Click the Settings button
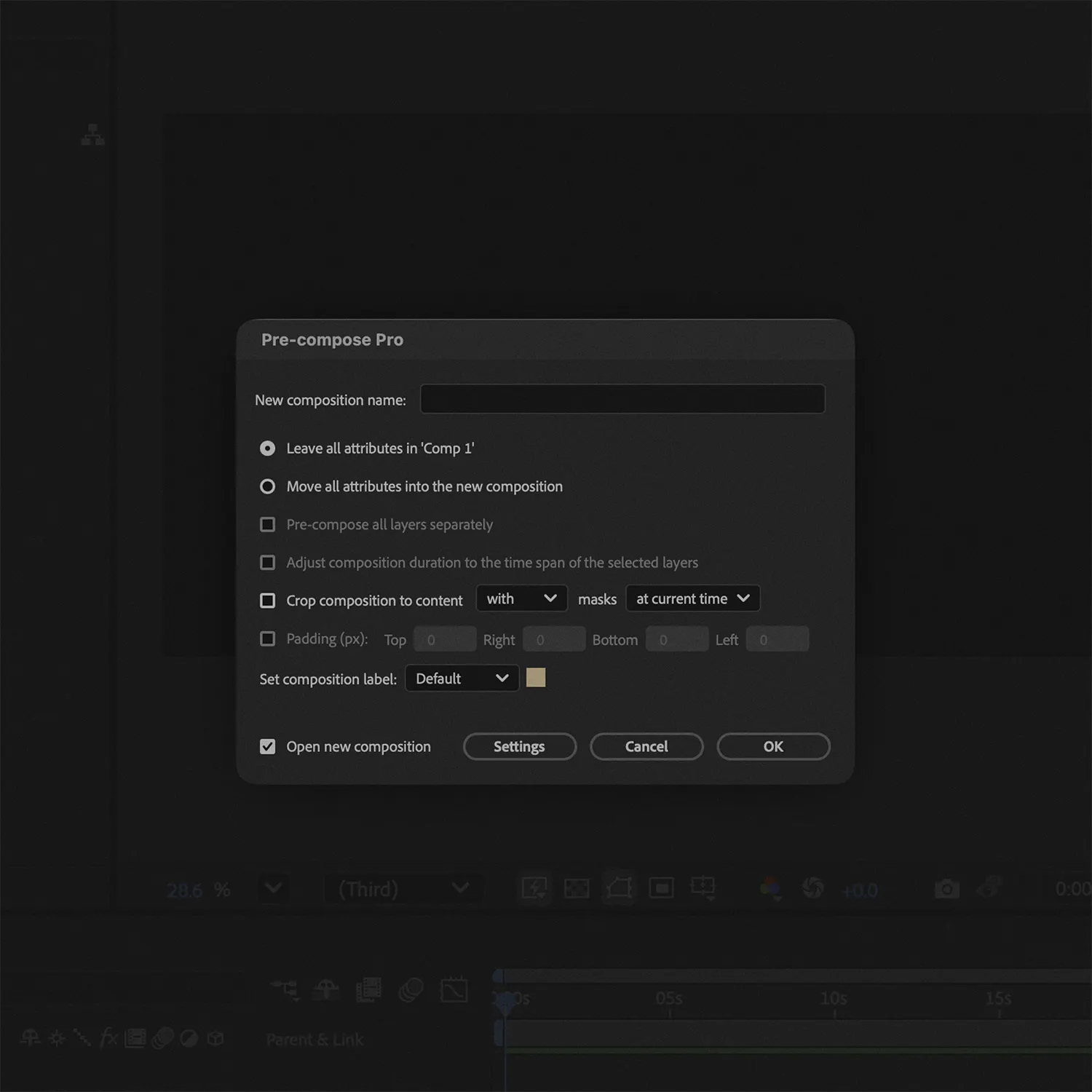 pos(520,747)
